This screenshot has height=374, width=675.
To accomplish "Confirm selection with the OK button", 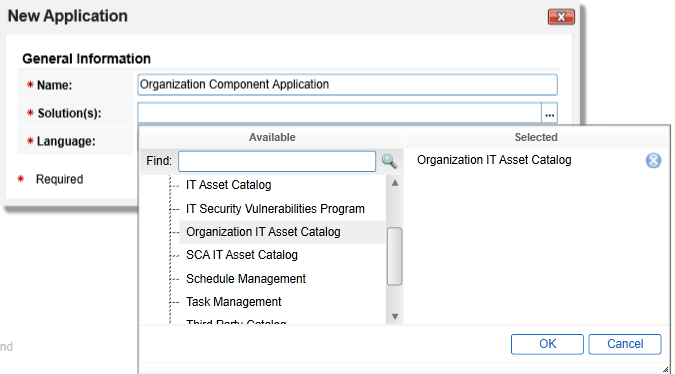I will point(547,344).
